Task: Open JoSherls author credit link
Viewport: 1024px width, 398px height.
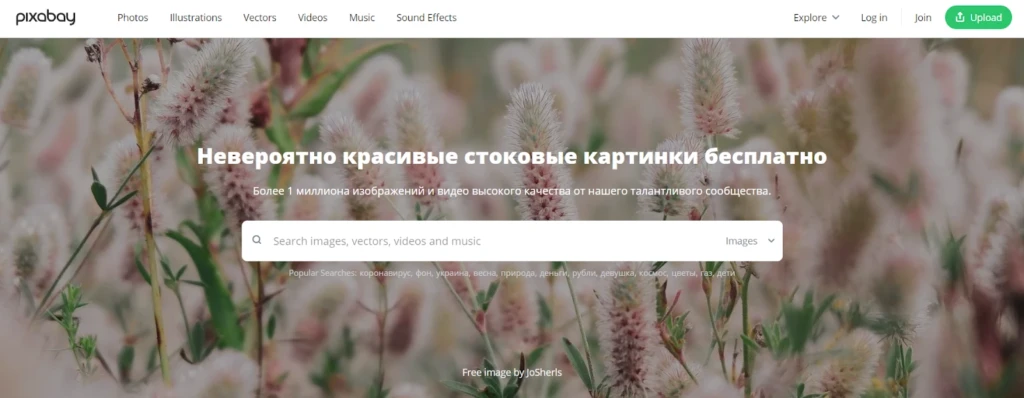Action: (x=544, y=373)
